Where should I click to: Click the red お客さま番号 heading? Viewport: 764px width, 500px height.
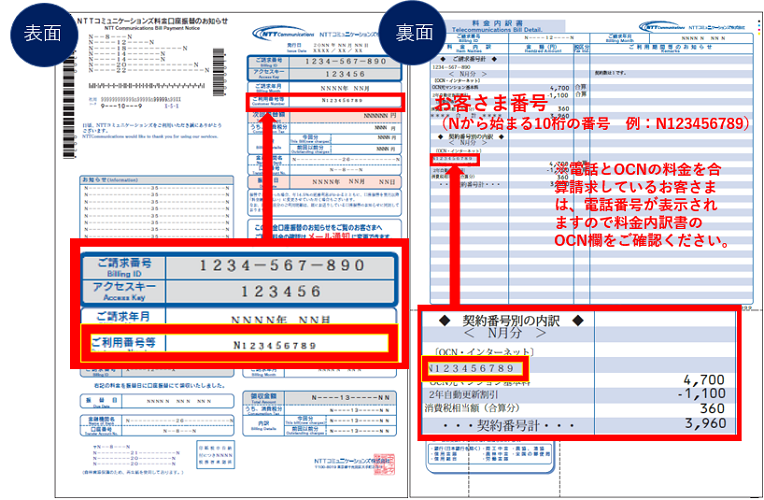(491, 103)
